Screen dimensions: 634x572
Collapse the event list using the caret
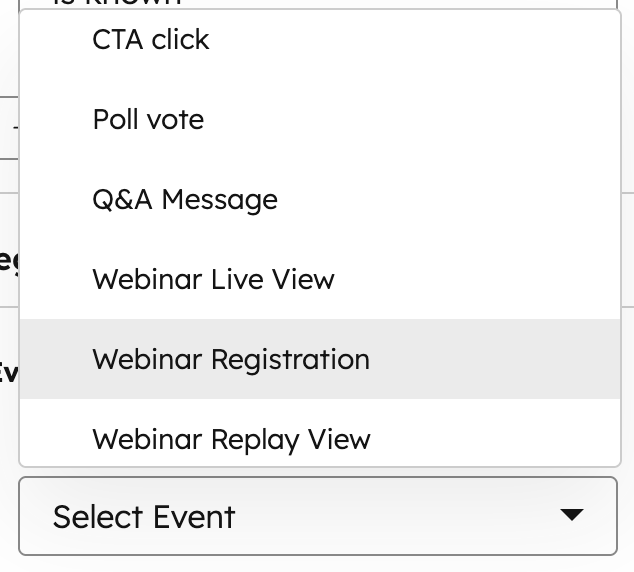pos(571,515)
